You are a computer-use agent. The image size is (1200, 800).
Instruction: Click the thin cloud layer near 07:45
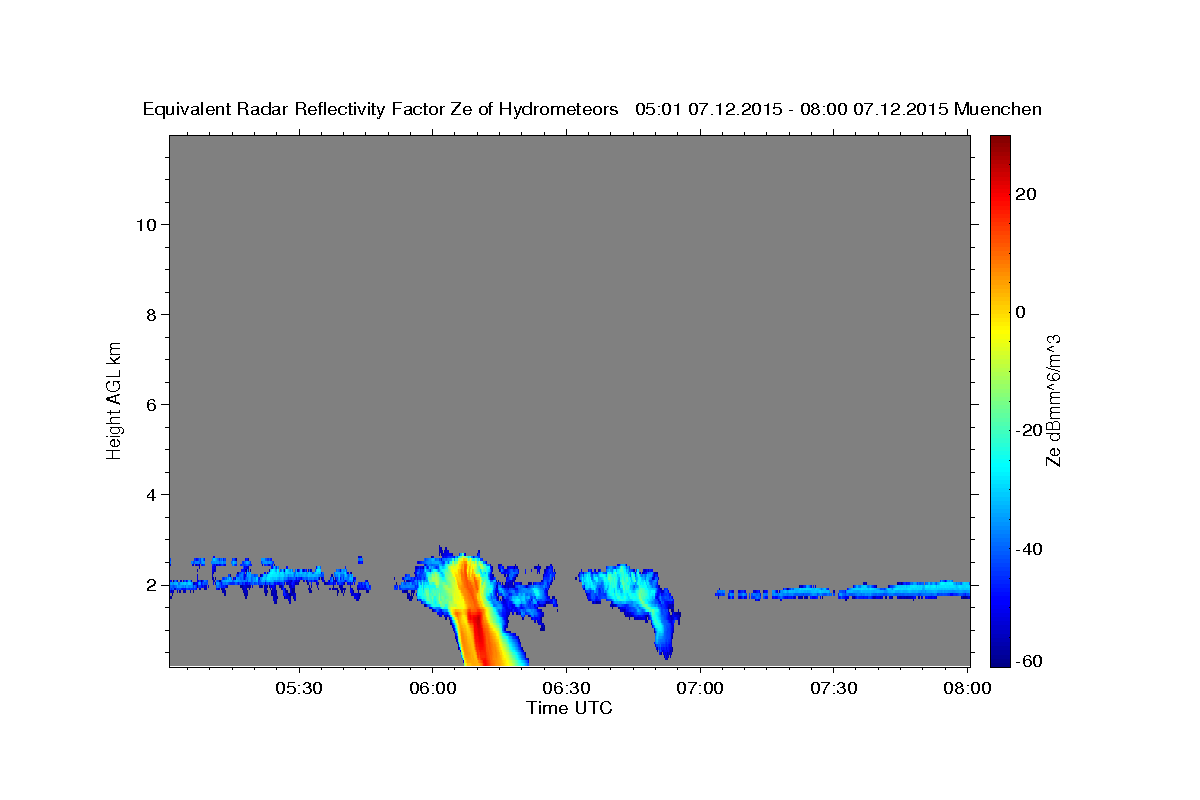click(905, 589)
